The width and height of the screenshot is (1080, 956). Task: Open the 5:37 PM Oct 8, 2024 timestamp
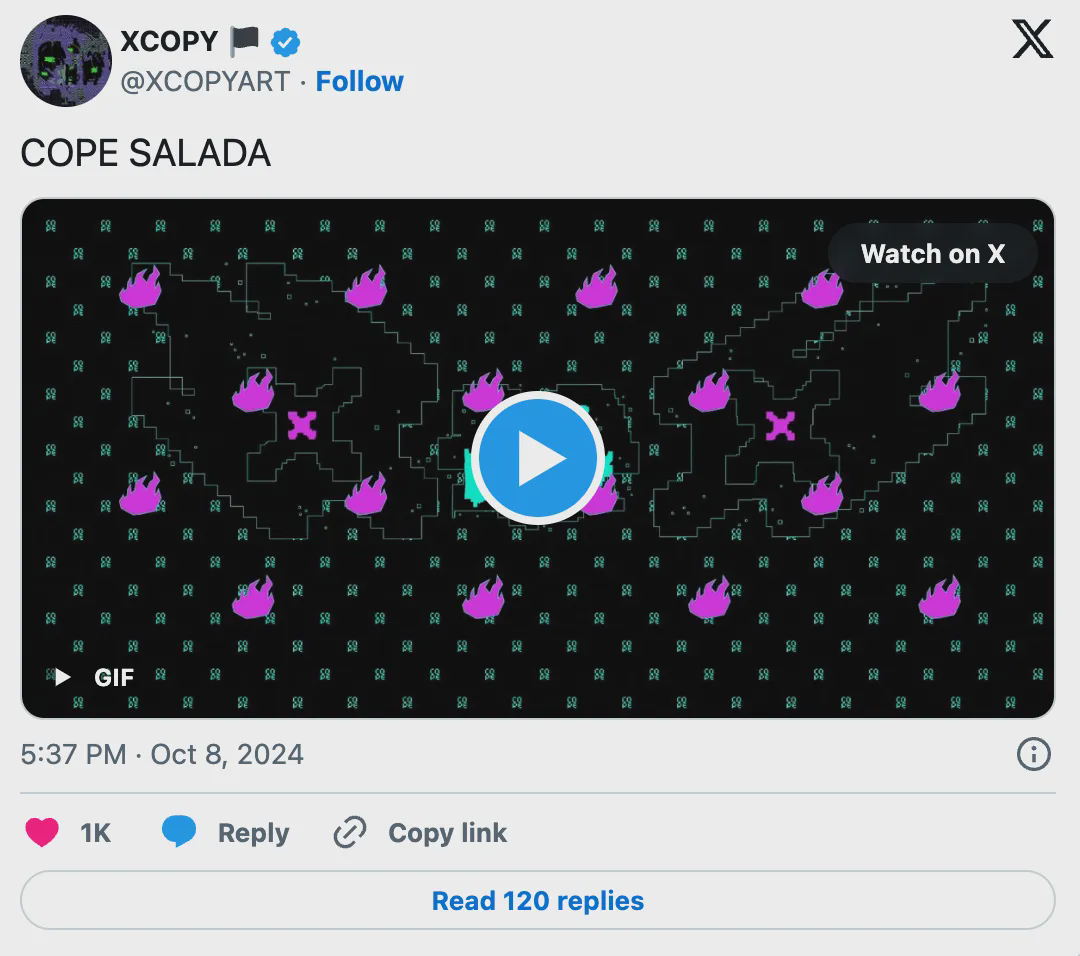coord(162,754)
